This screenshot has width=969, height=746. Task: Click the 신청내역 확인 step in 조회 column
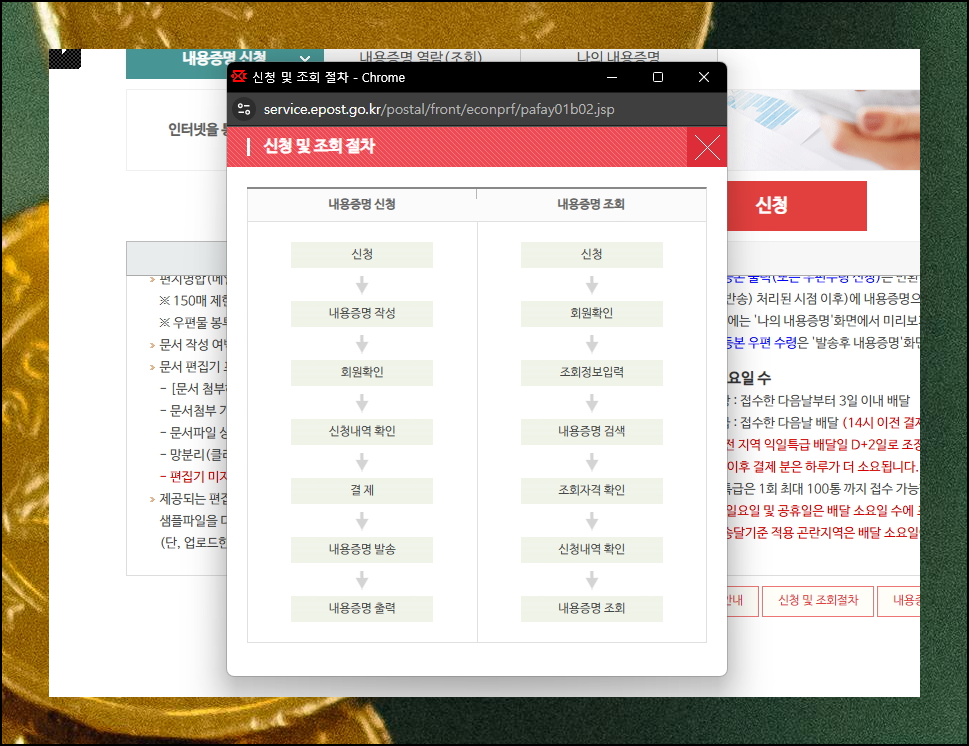tap(592, 549)
